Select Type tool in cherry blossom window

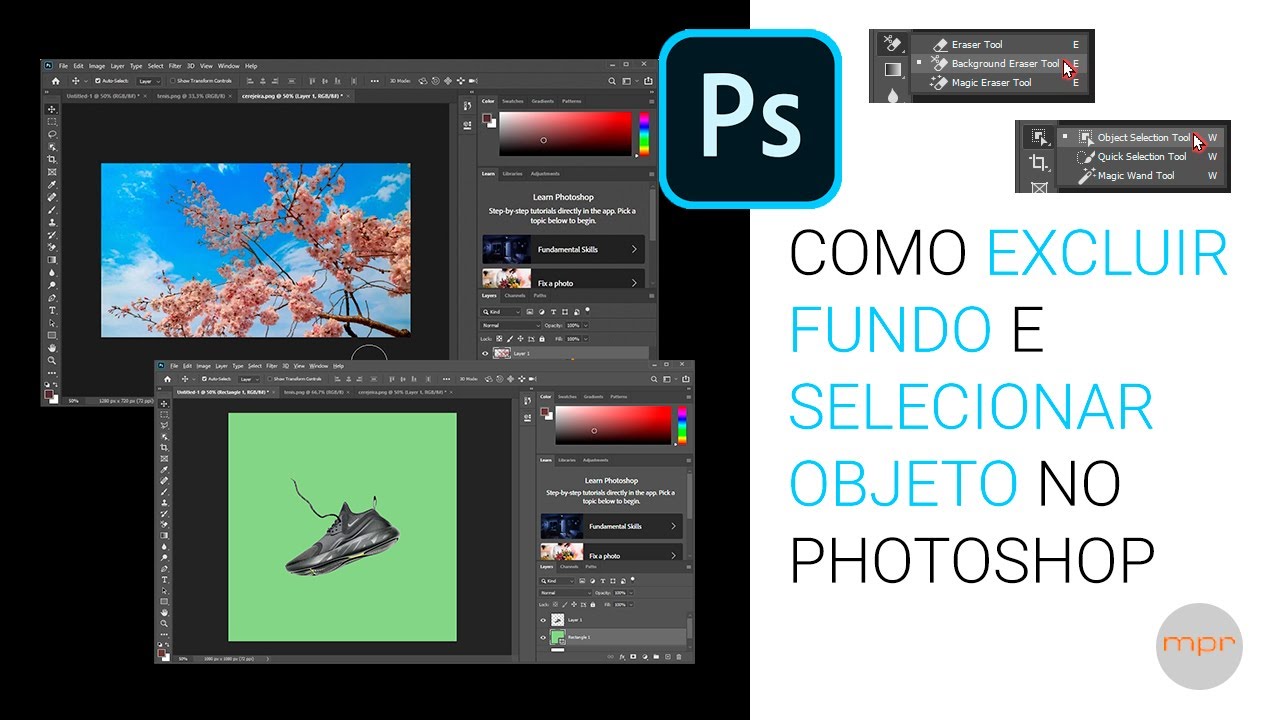click(x=52, y=310)
